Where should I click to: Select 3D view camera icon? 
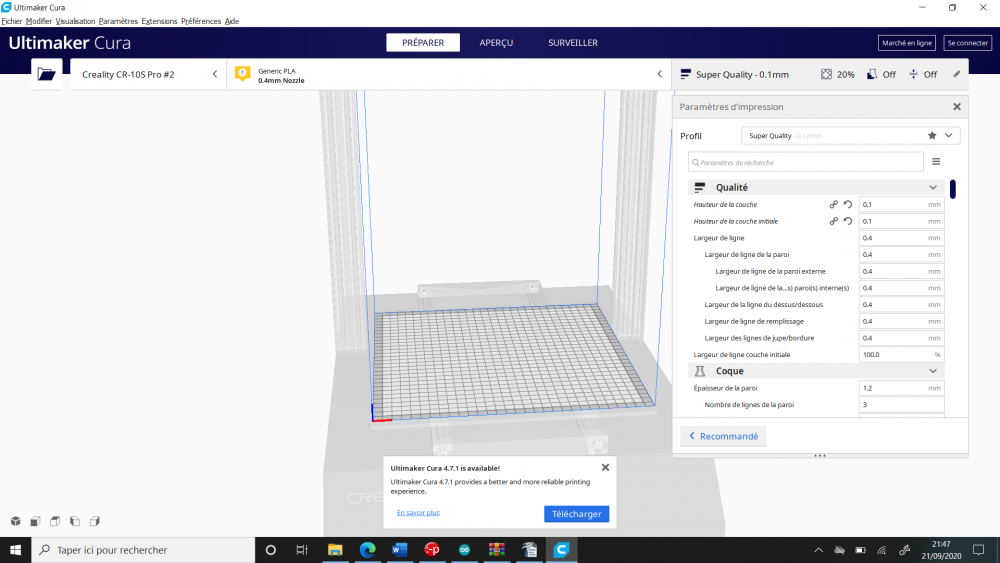tap(16, 521)
